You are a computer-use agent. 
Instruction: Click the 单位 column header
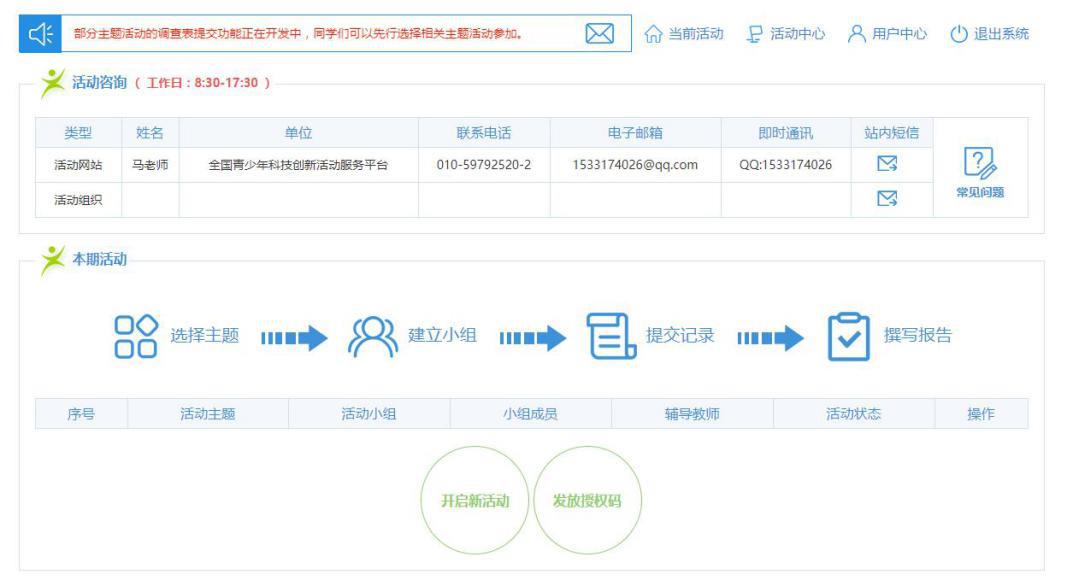tap(298, 133)
